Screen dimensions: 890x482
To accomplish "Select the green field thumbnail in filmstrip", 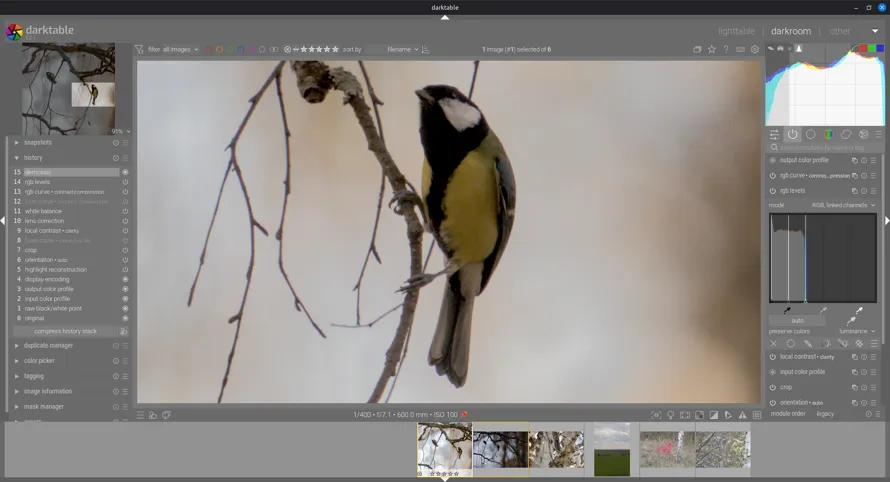I will (611, 450).
